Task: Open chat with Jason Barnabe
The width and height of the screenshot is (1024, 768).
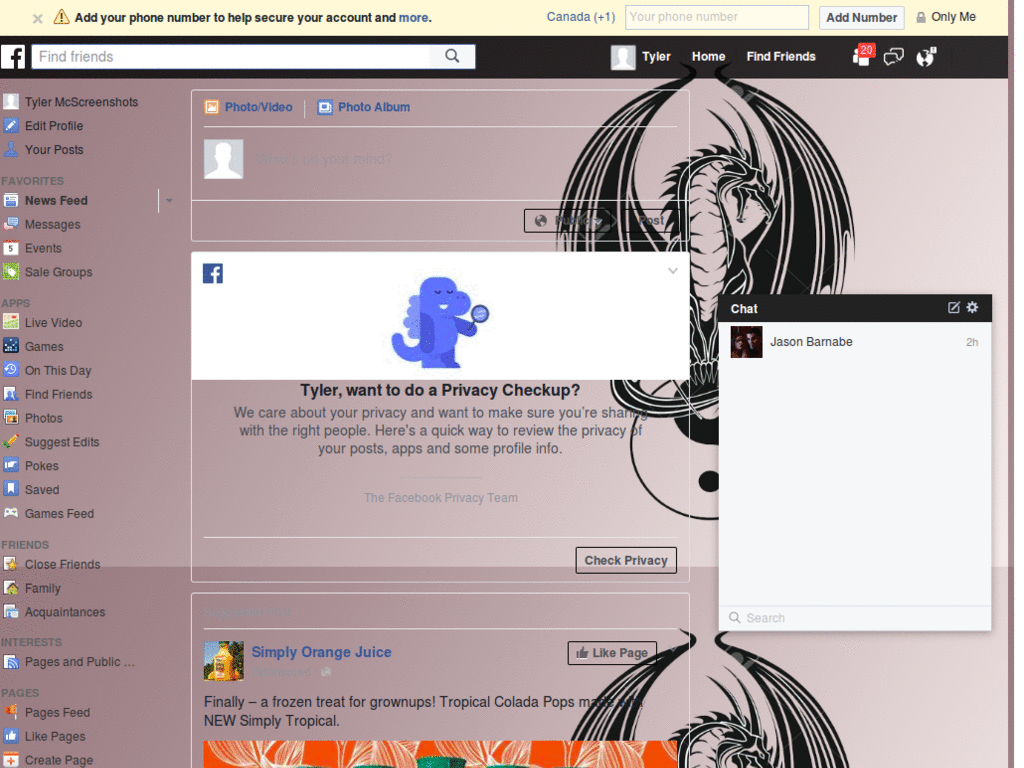Action: [855, 342]
